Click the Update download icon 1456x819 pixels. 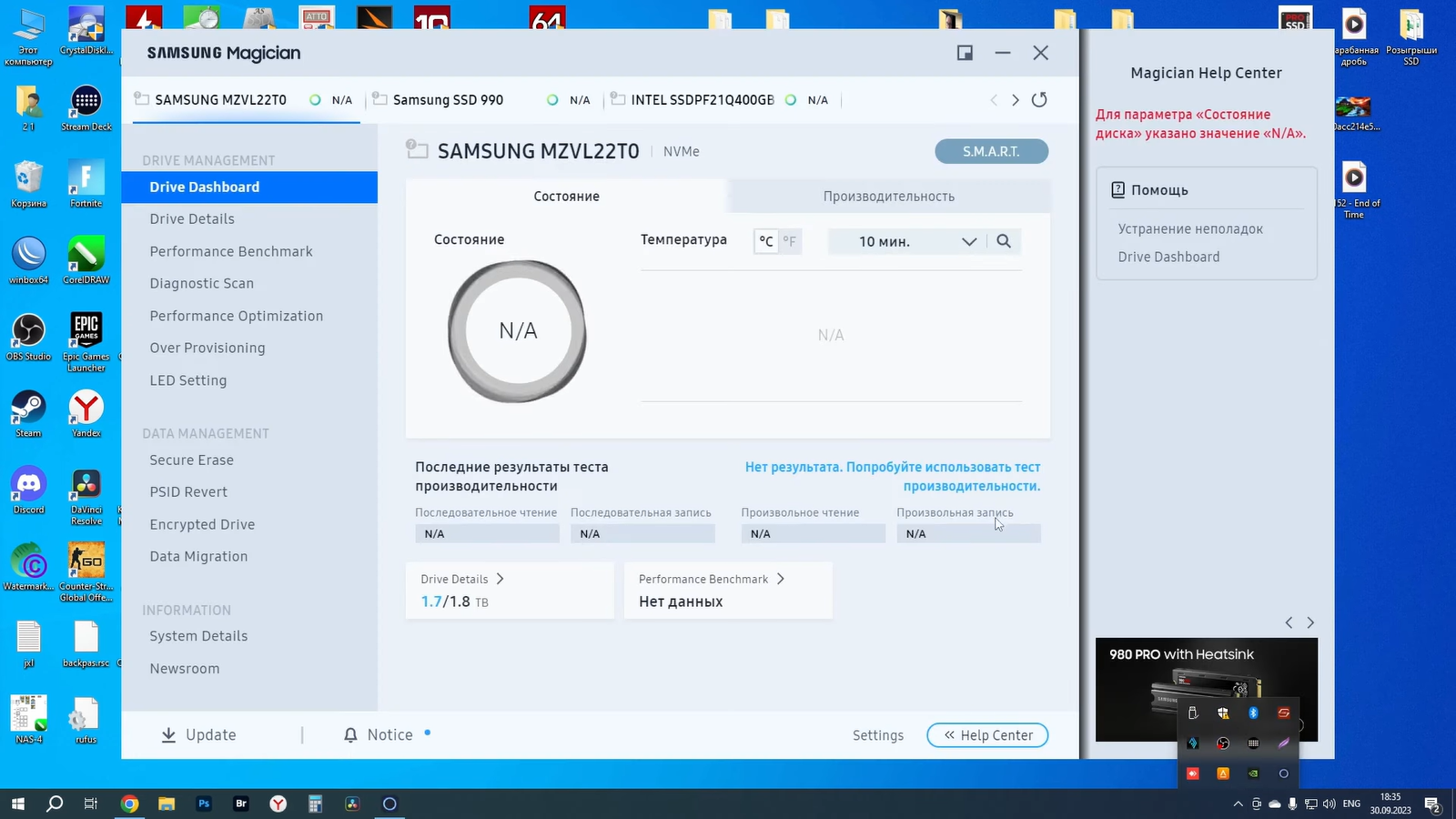point(168,735)
